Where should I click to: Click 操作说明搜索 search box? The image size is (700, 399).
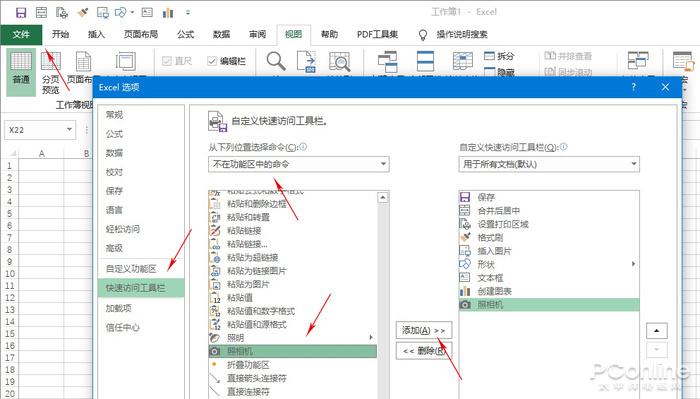point(462,34)
